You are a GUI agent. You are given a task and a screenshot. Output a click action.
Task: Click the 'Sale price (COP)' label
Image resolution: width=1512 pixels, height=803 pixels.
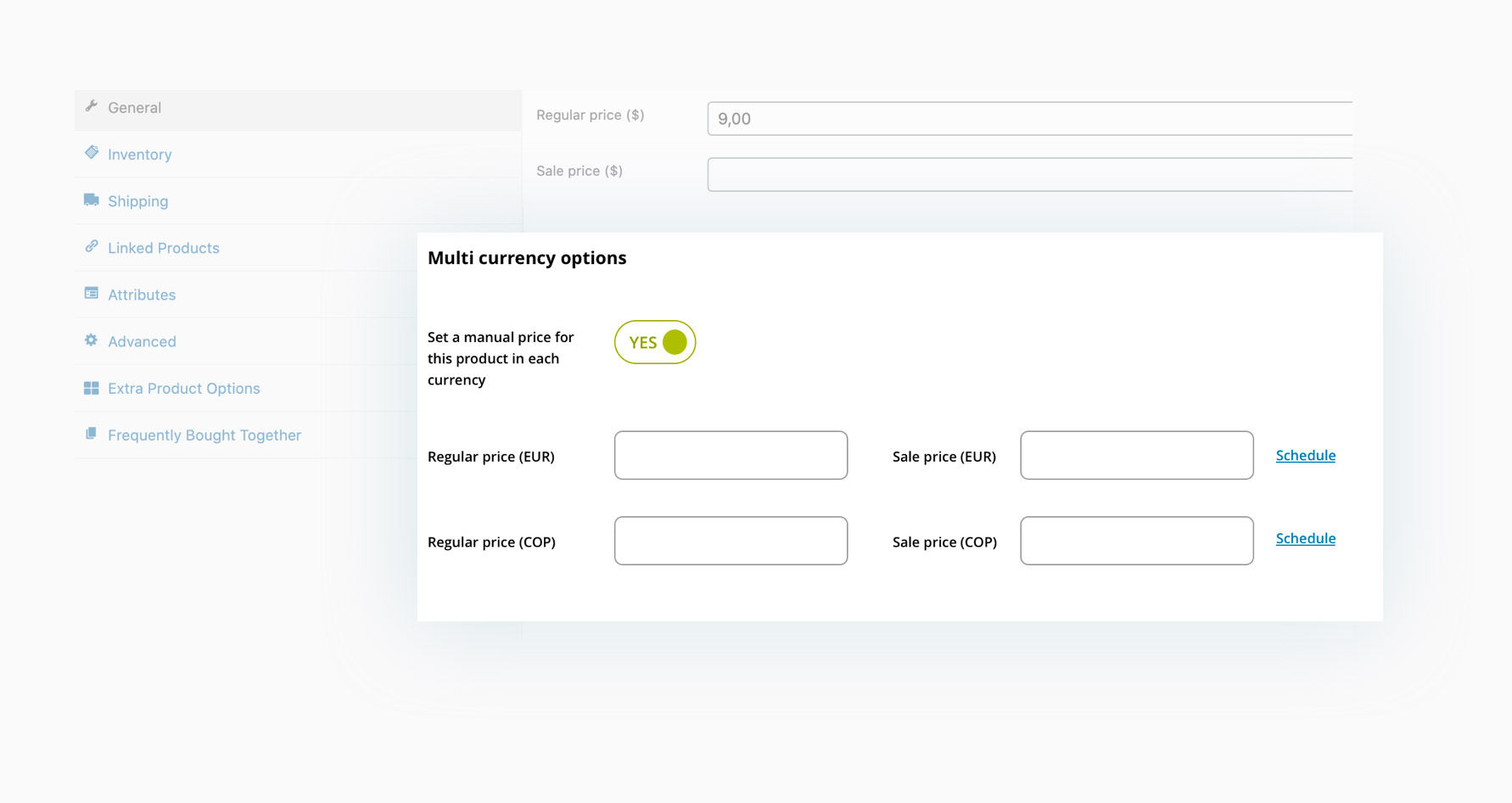pyautogui.click(x=944, y=542)
